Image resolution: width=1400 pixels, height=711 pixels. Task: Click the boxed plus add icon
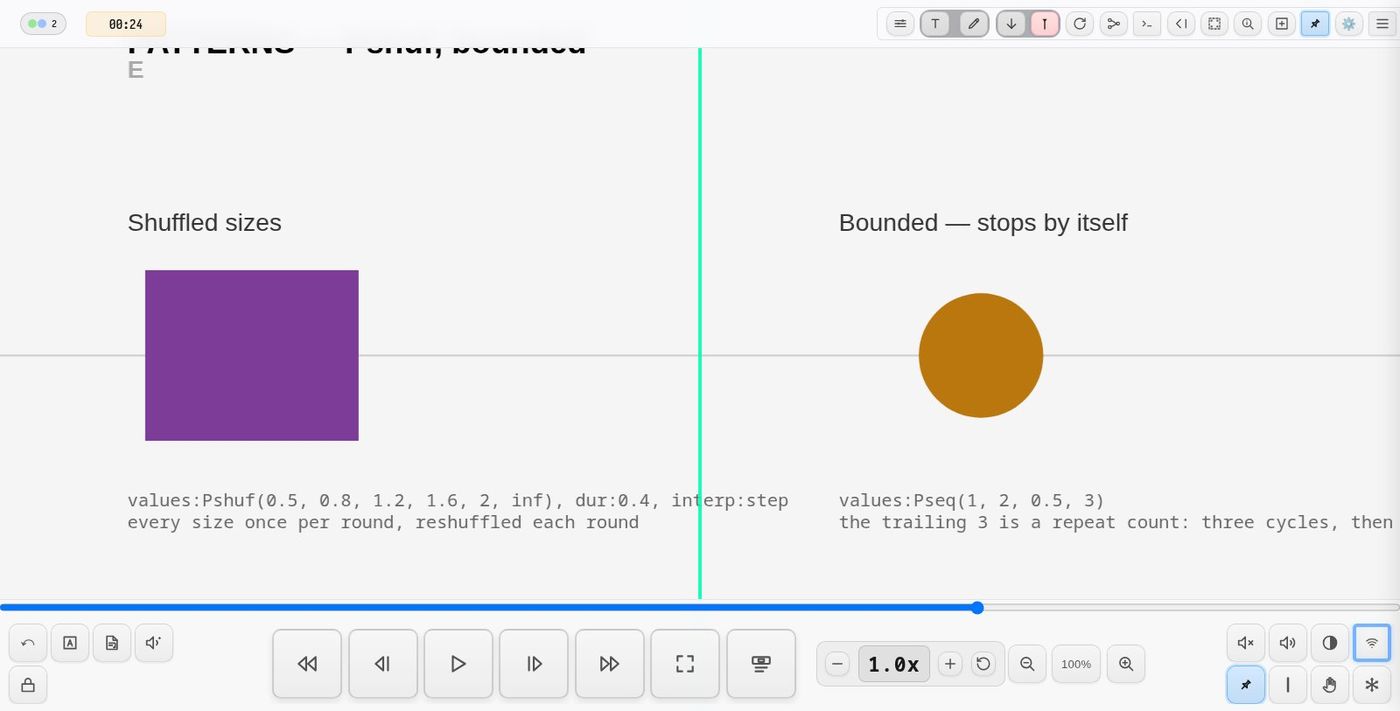(1282, 24)
